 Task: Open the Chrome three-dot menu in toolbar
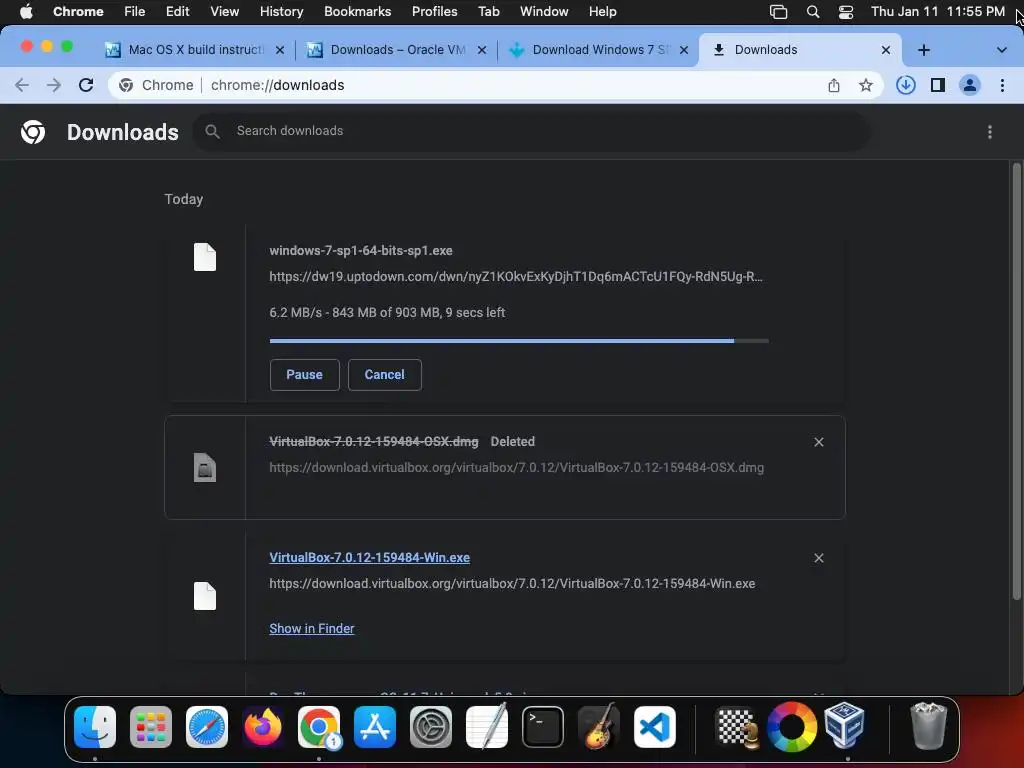(1002, 86)
